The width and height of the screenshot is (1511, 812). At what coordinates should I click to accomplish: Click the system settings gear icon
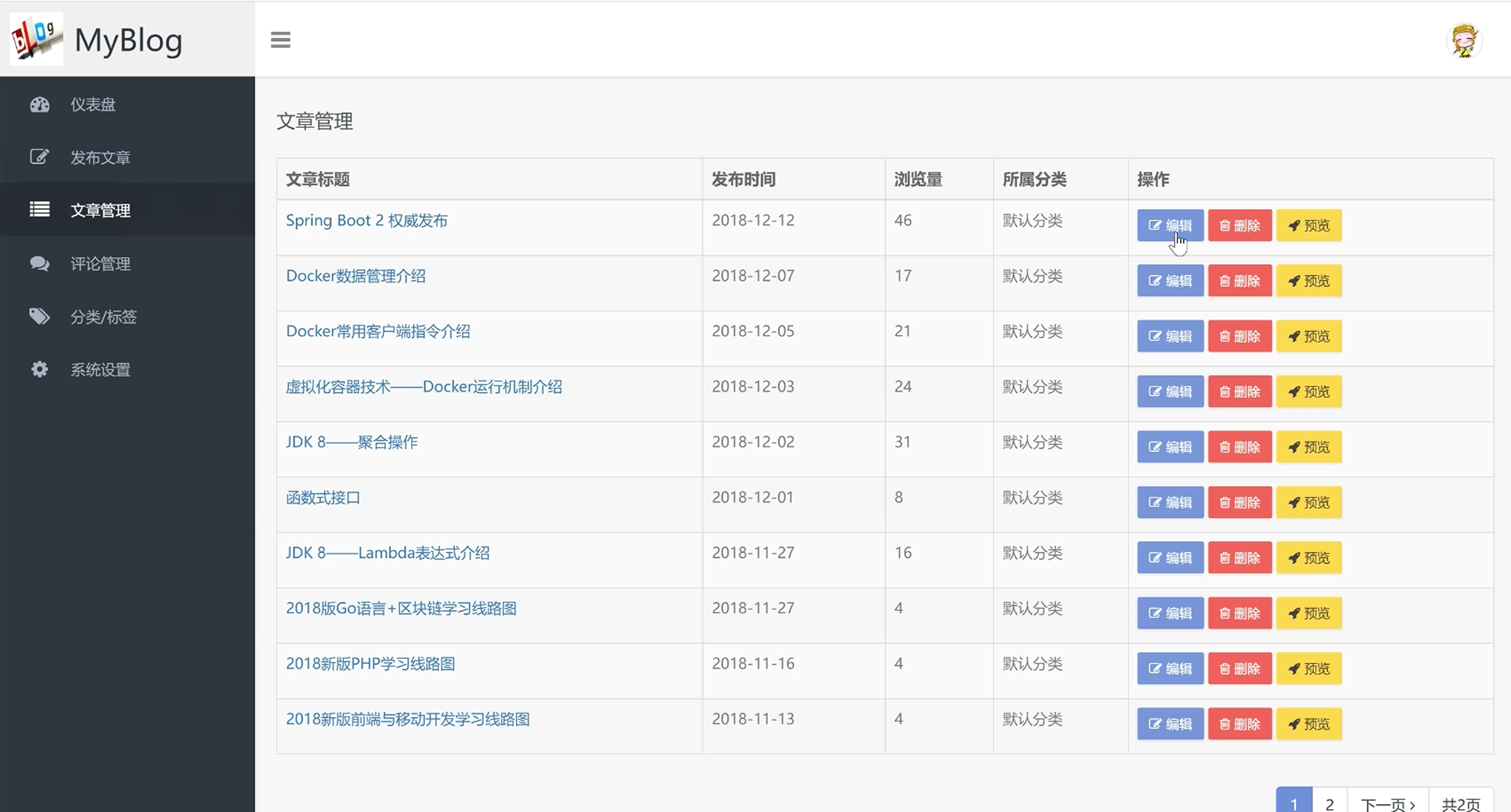(39, 369)
